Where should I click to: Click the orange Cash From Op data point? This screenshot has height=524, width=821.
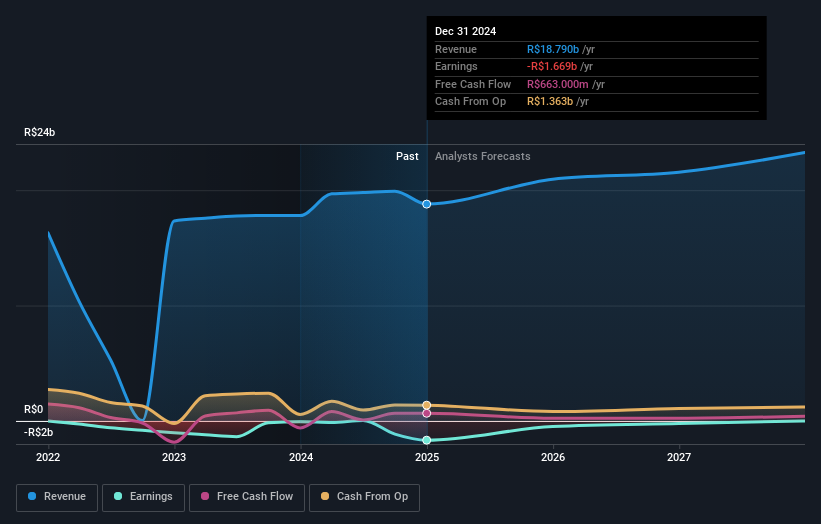[x=427, y=405]
